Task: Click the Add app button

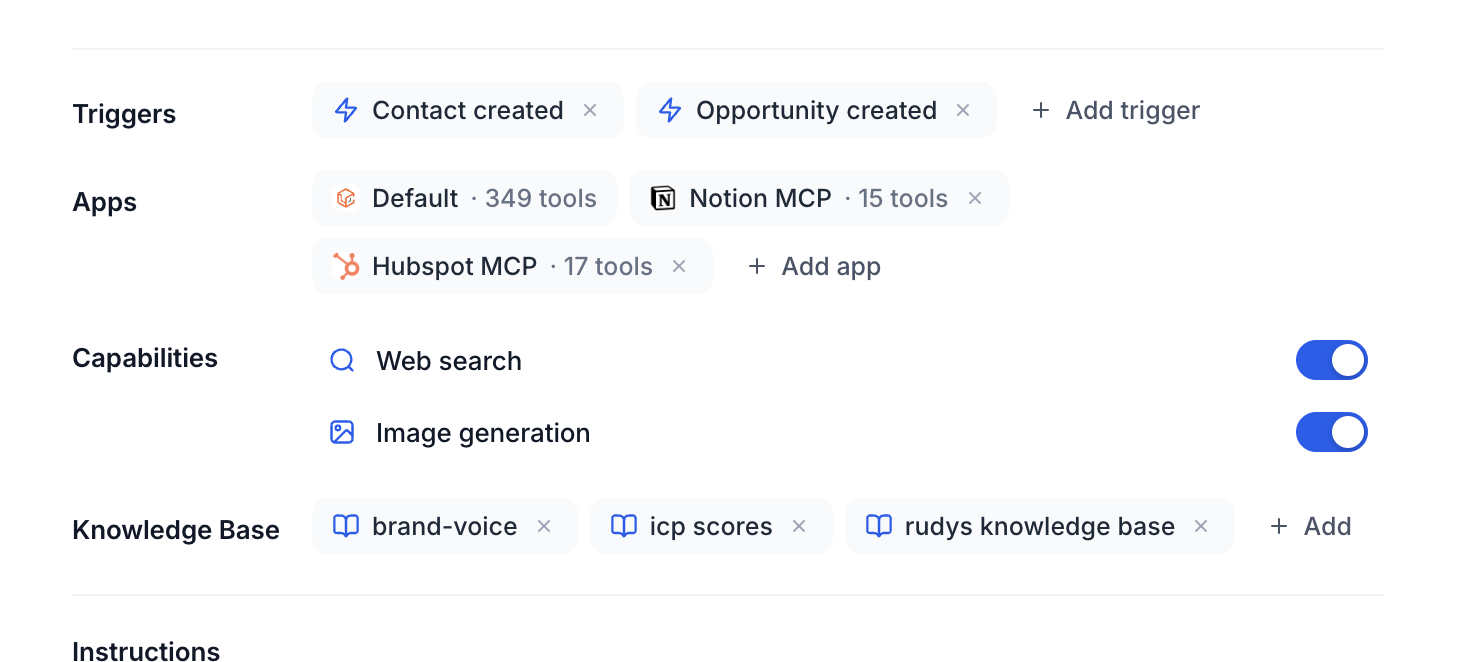Action: [x=815, y=266]
